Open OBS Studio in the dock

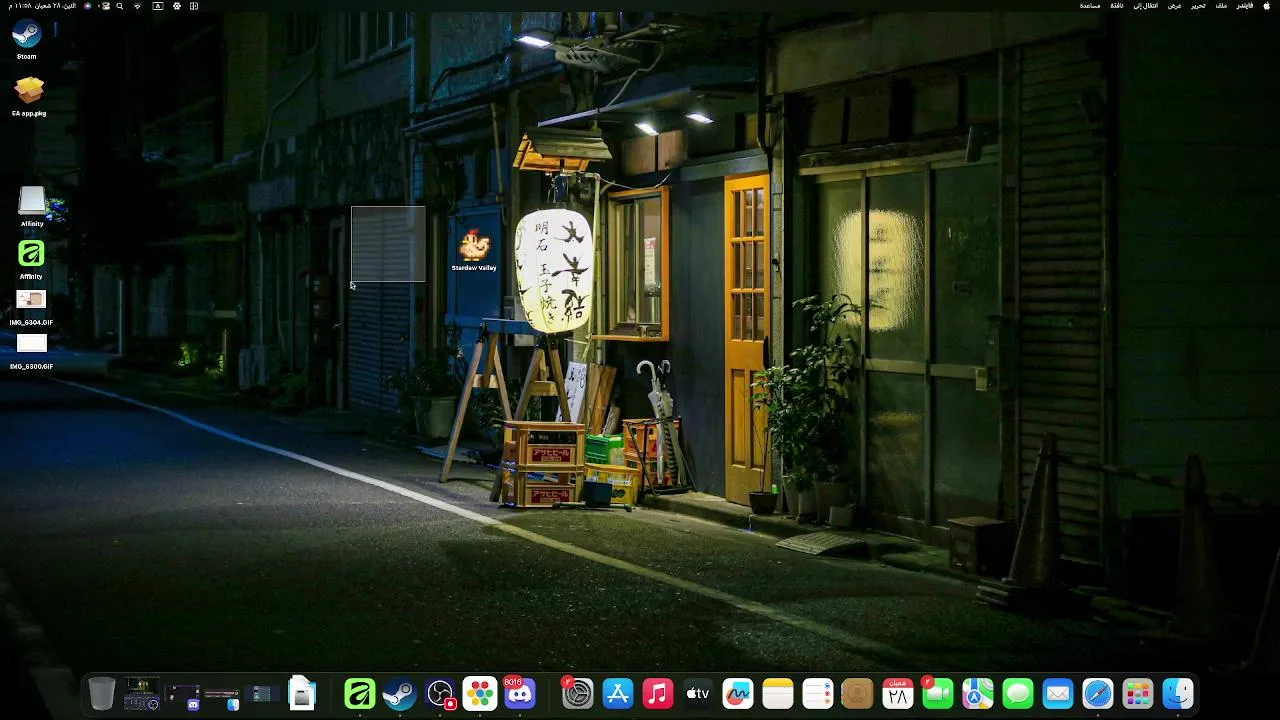click(x=440, y=693)
